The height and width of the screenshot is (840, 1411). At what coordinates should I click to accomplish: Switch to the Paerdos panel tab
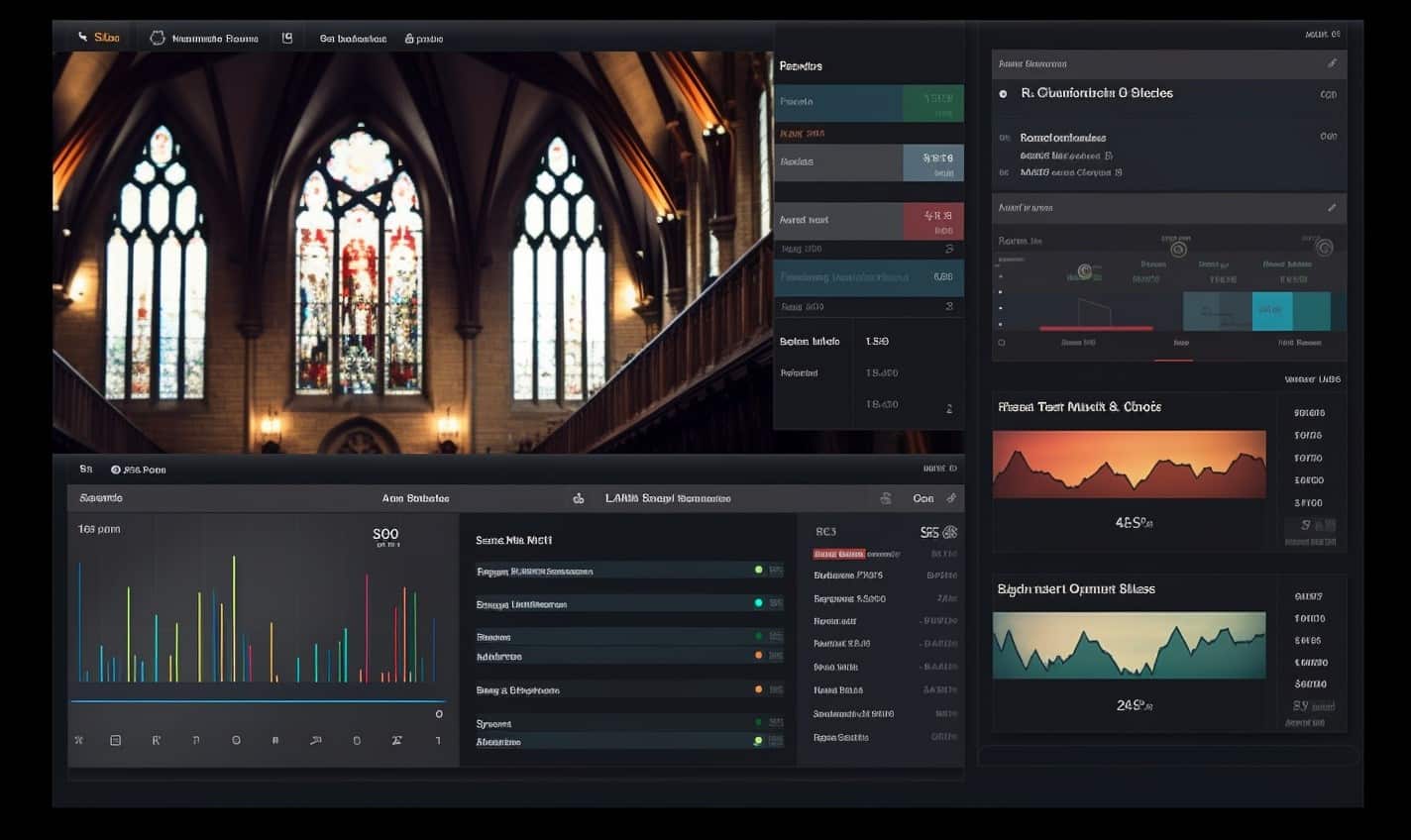pos(798,65)
